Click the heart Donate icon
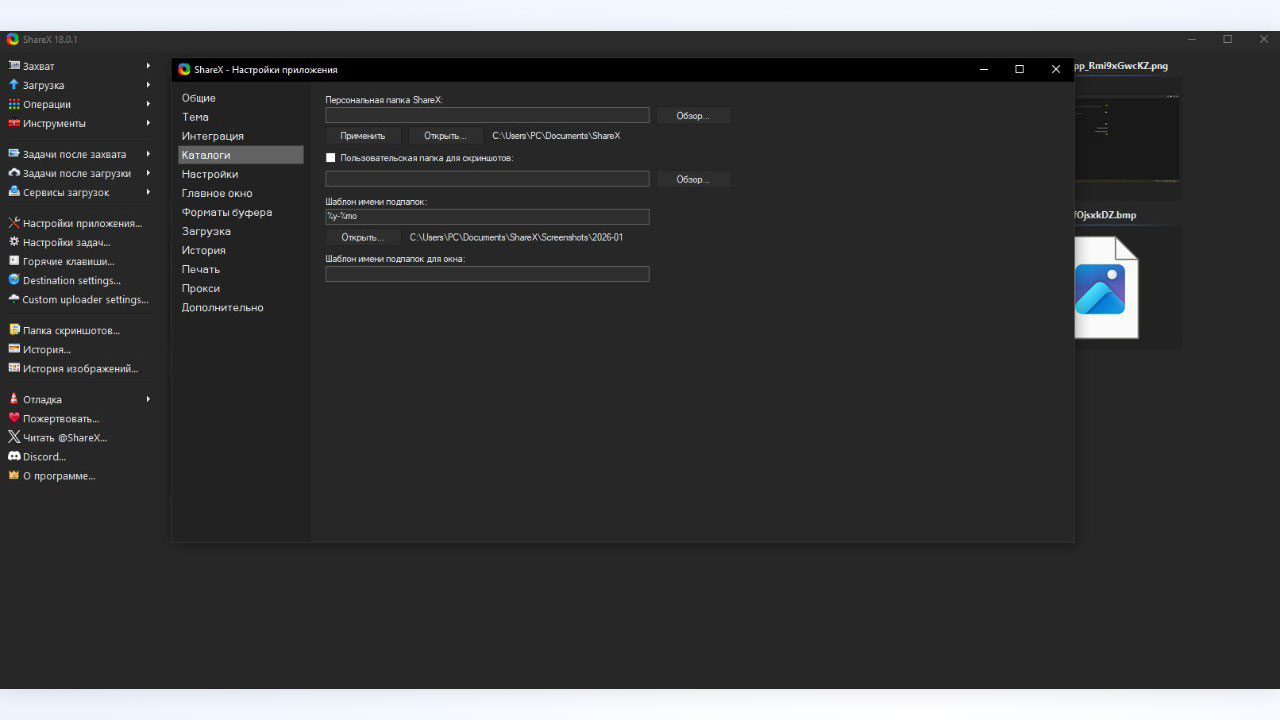This screenshot has width=1280, height=720. tap(14, 418)
